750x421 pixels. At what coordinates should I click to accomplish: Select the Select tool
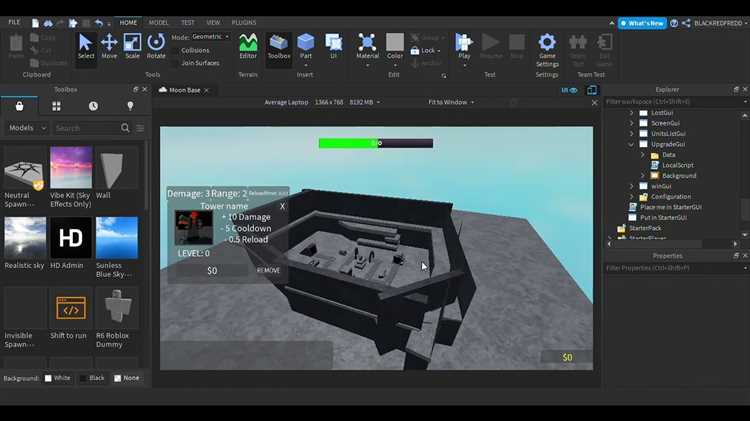(86, 46)
